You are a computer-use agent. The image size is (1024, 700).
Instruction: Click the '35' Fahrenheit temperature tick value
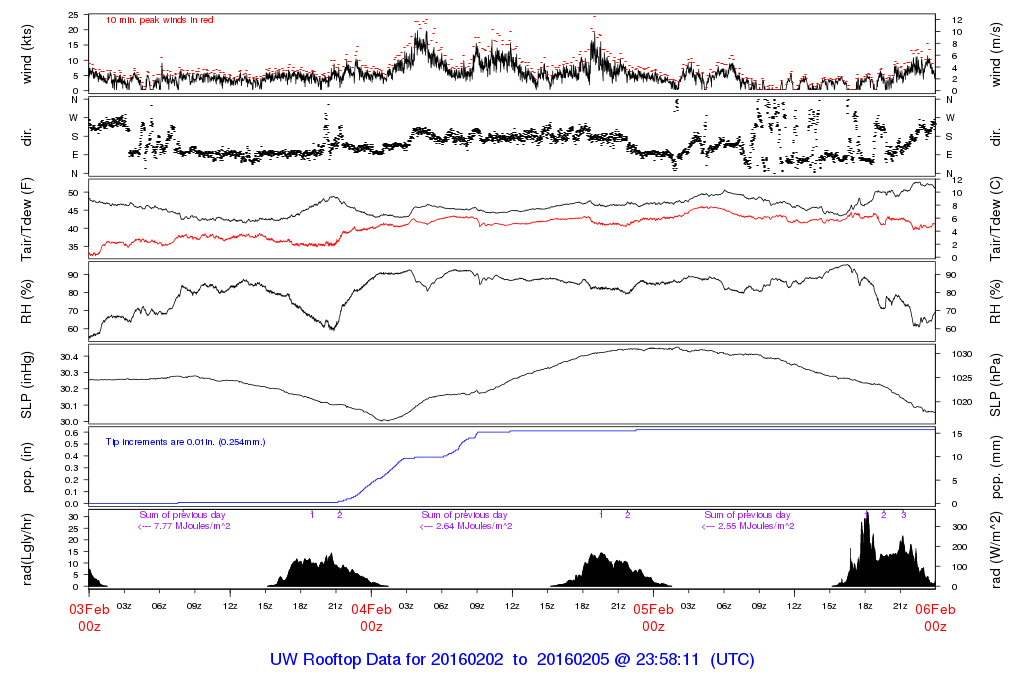pos(73,247)
